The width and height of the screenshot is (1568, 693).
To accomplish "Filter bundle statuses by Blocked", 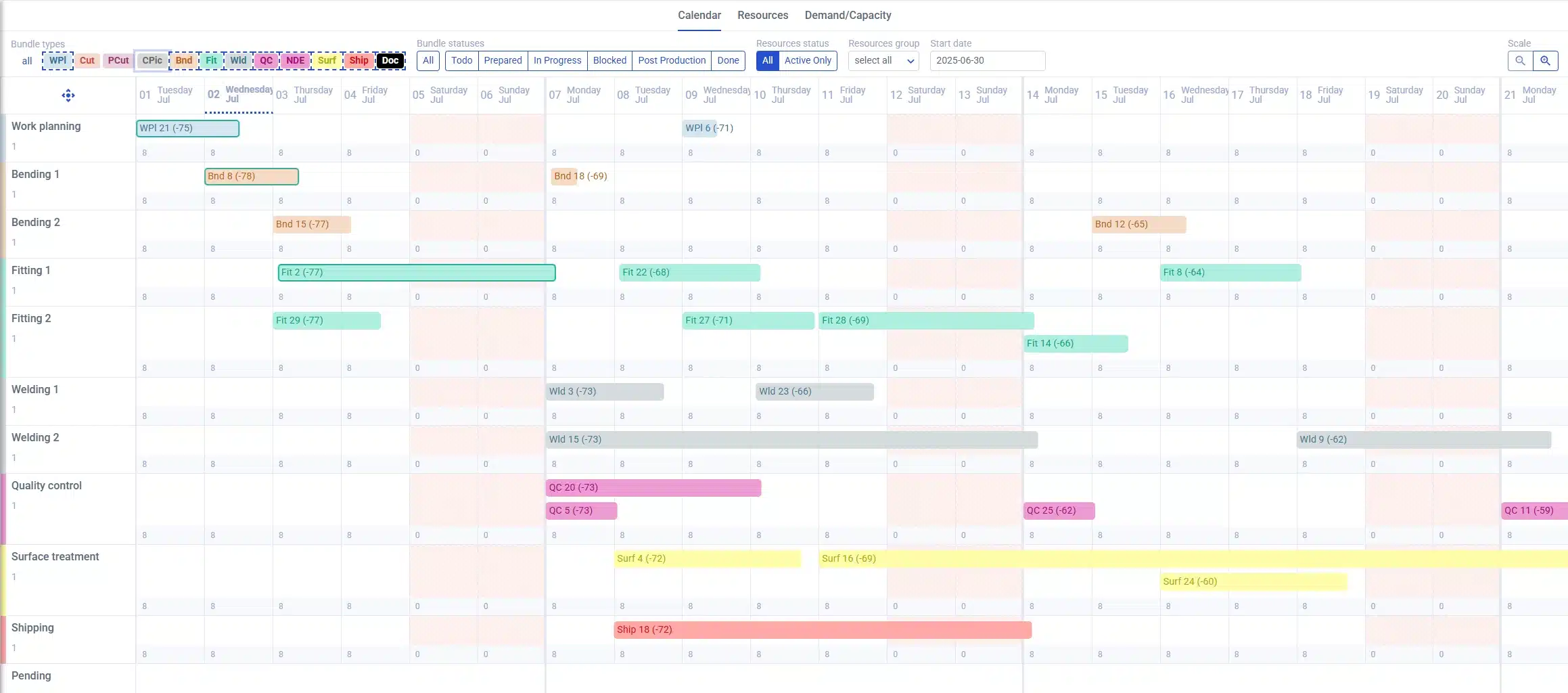I will [x=609, y=61].
